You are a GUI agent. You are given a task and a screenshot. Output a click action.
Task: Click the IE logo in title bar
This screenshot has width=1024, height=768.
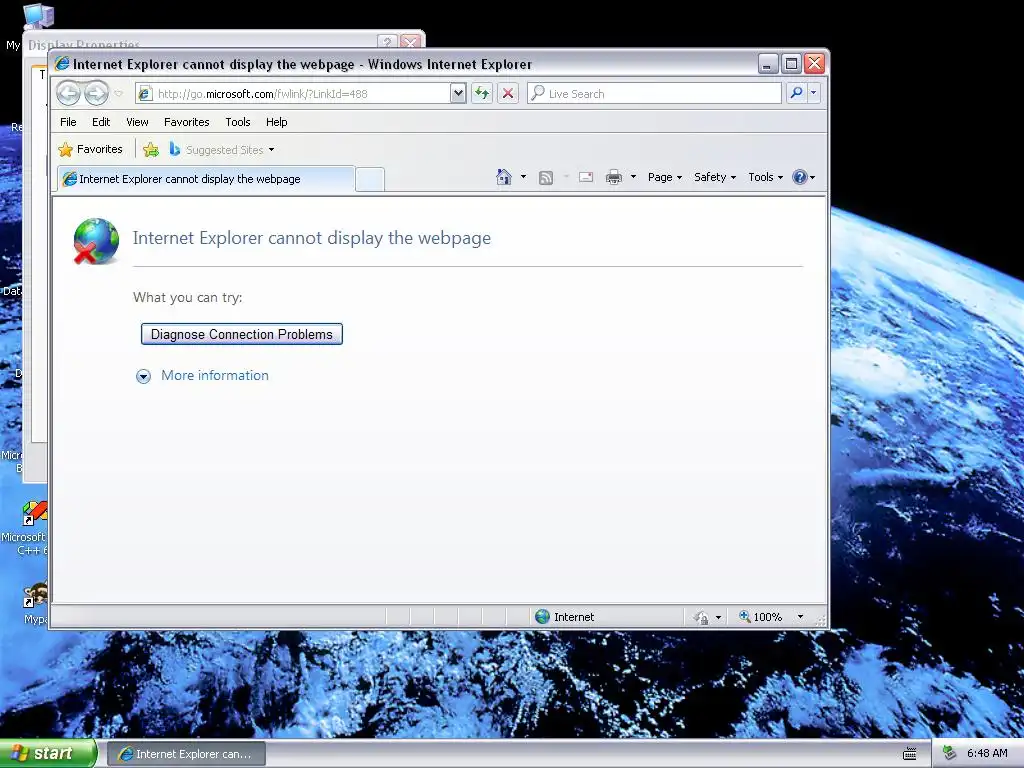point(62,64)
